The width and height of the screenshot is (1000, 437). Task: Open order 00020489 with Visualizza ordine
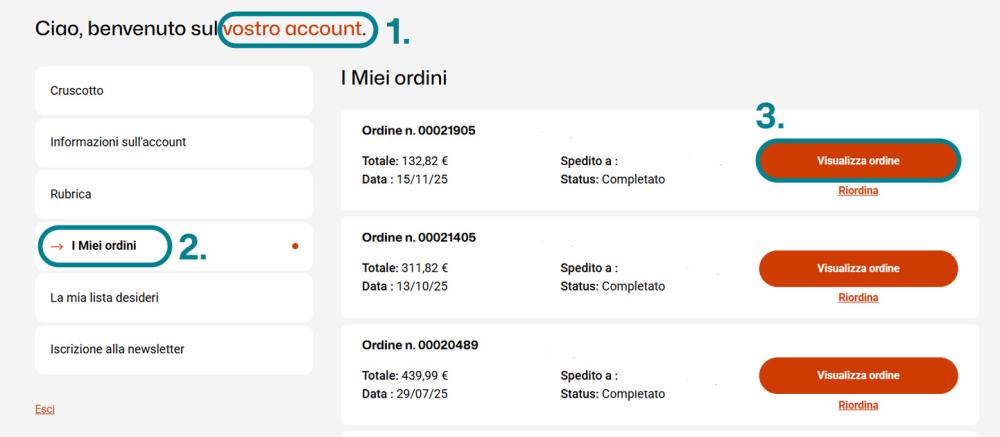[x=858, y=375]
